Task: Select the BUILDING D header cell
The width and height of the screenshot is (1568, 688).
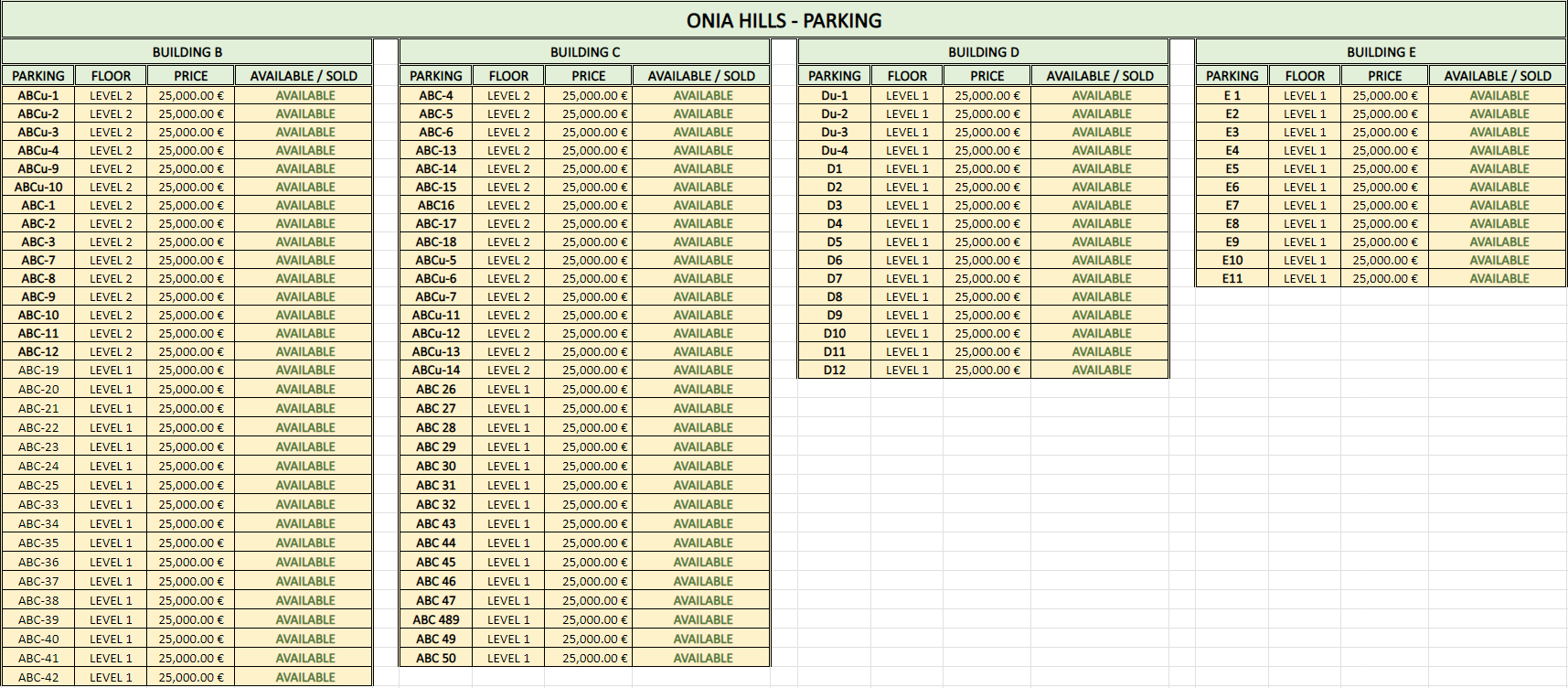Action: (983, 52)
